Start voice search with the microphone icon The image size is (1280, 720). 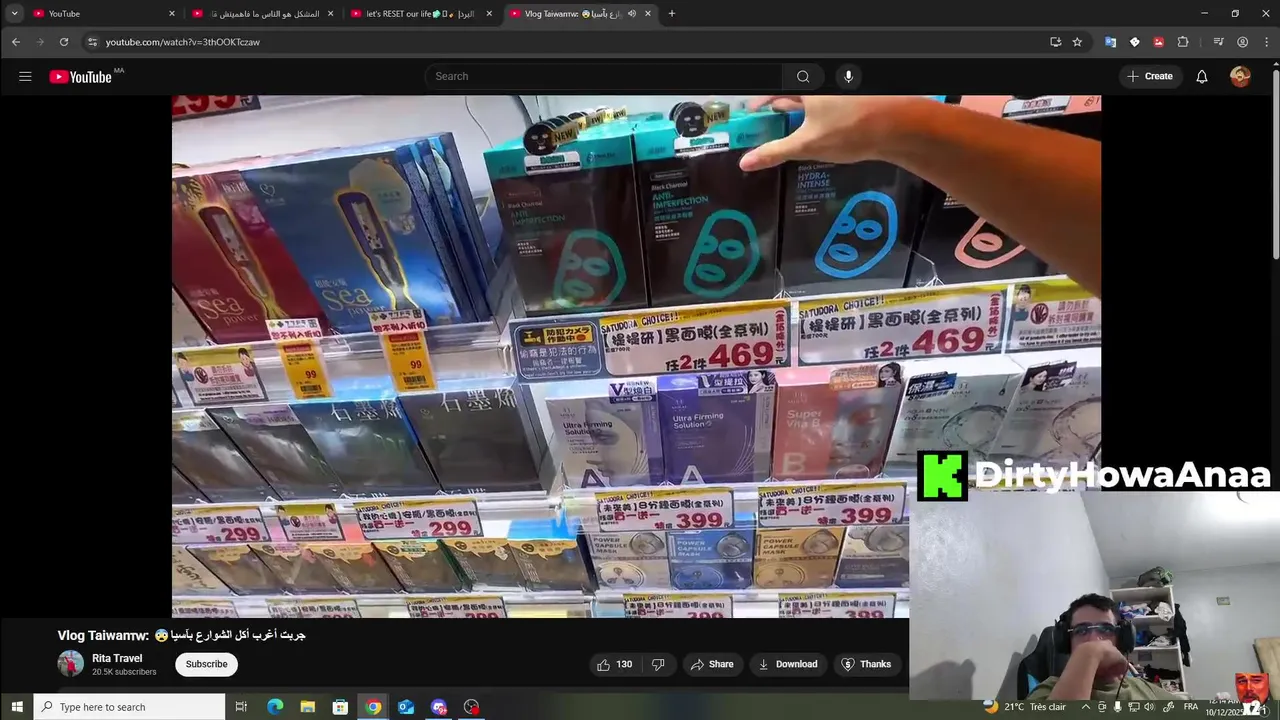[848, 76]
